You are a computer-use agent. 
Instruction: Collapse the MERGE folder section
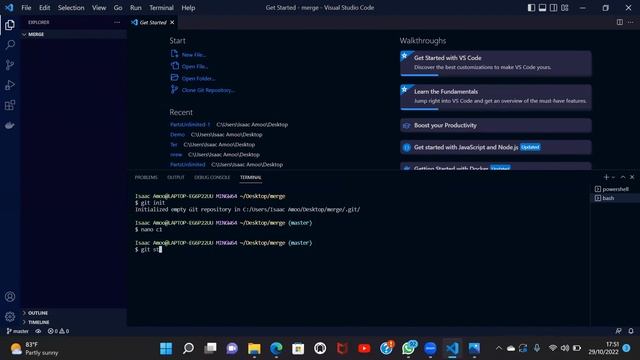[74, 34]
